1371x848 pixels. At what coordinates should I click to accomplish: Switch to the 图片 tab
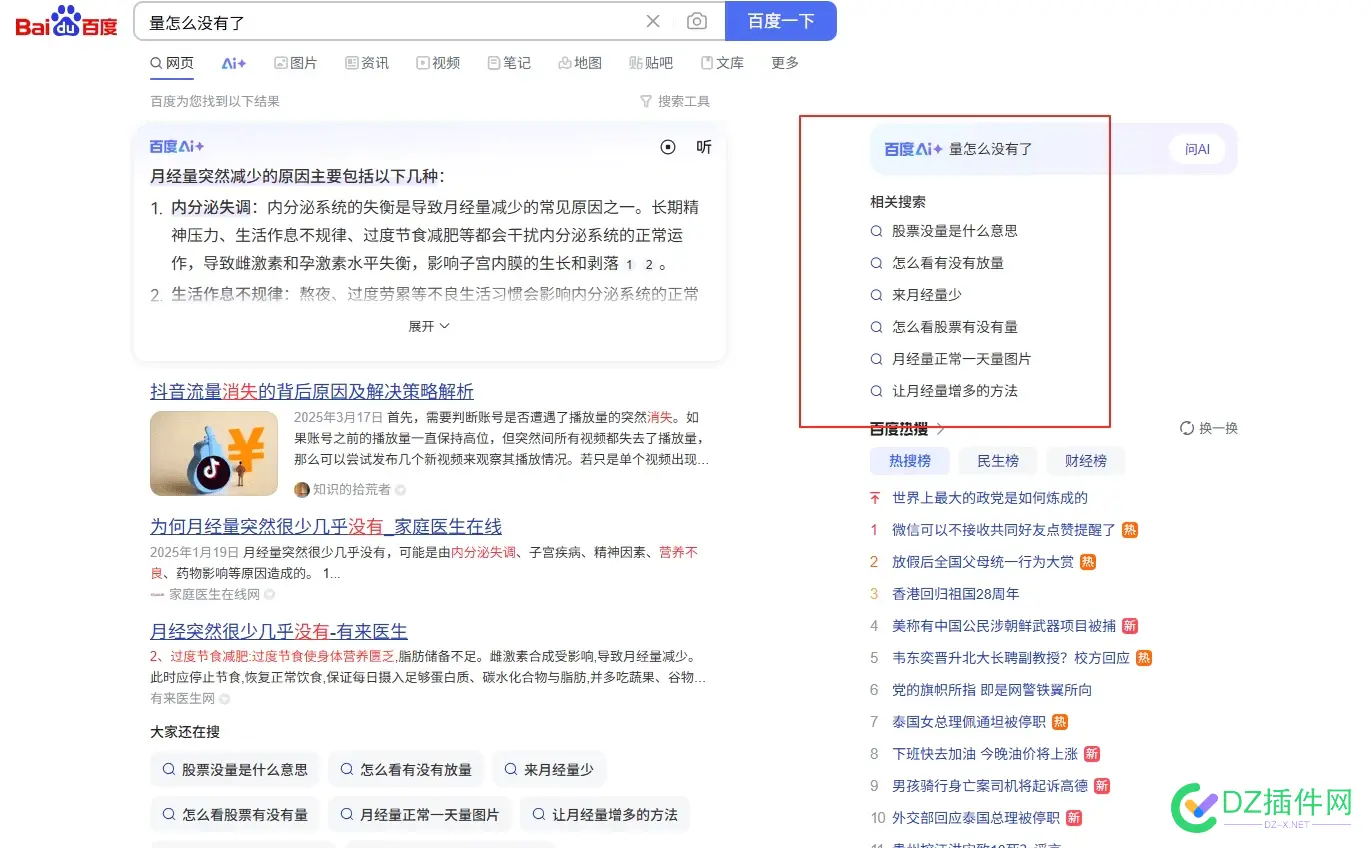pos(296,62)
